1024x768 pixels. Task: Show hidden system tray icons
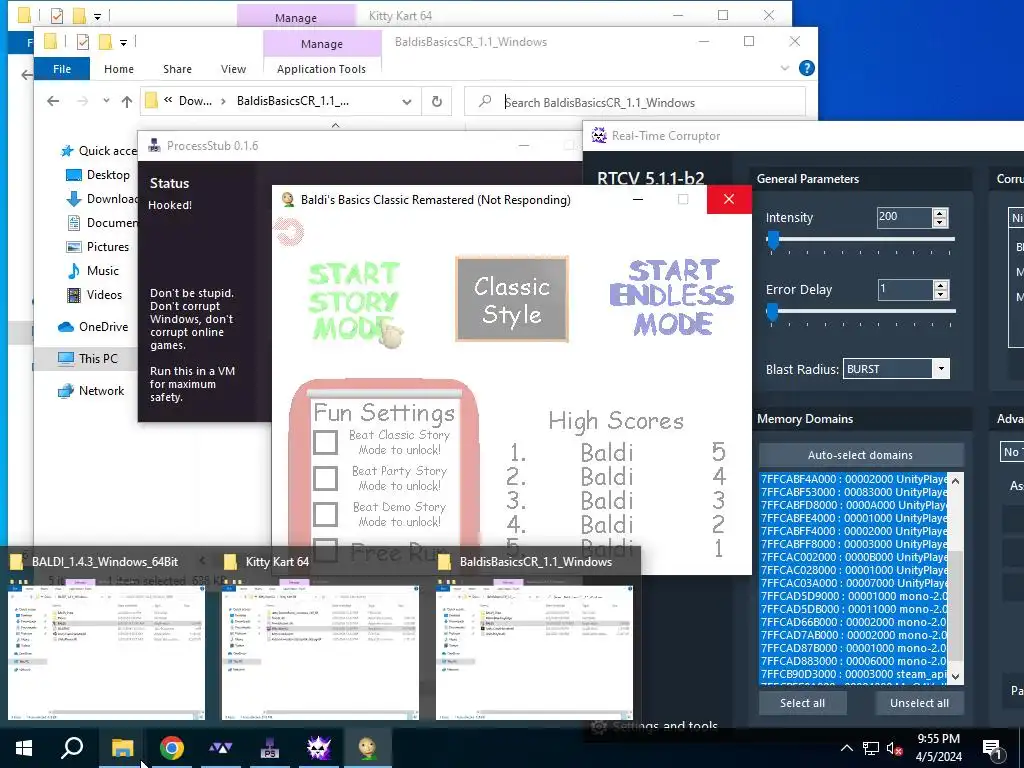(846, 748)
